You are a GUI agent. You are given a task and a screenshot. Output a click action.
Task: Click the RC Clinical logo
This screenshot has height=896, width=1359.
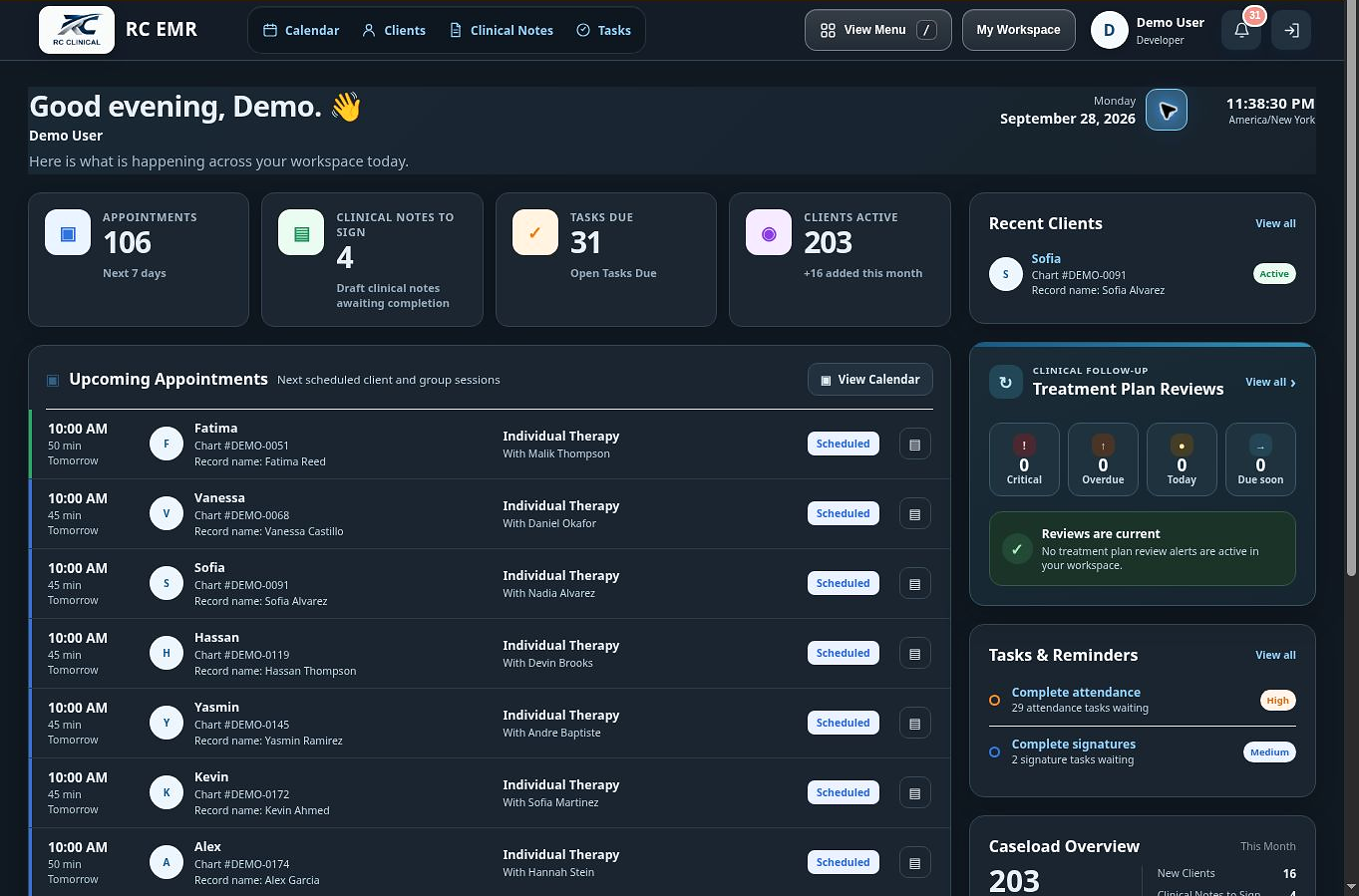point(77,30)
